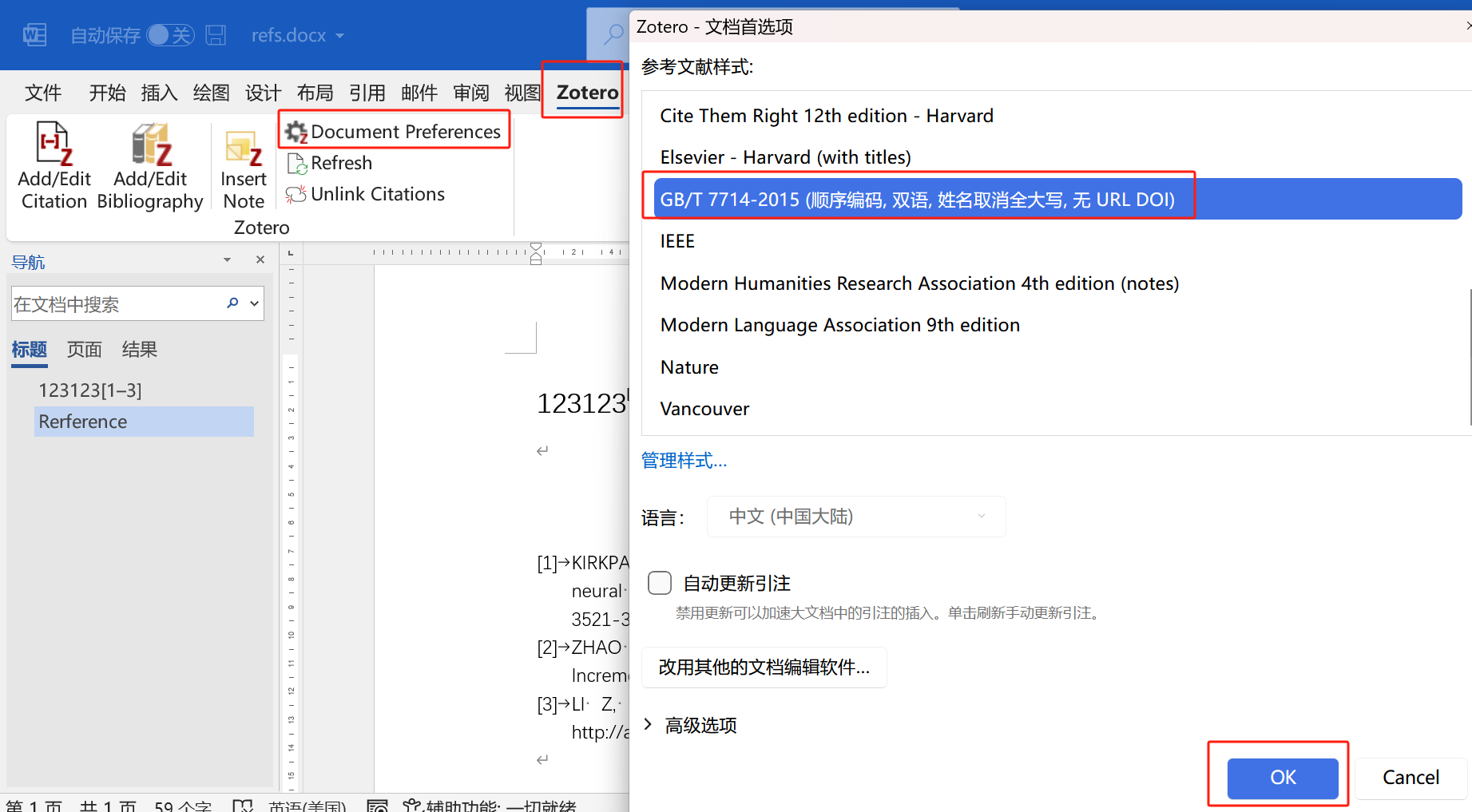Image resolution: width=1472 pixels, height=812 pixels.
Task: Click the Add/Edit Citation icon
Action: click(x=54, y=144)
